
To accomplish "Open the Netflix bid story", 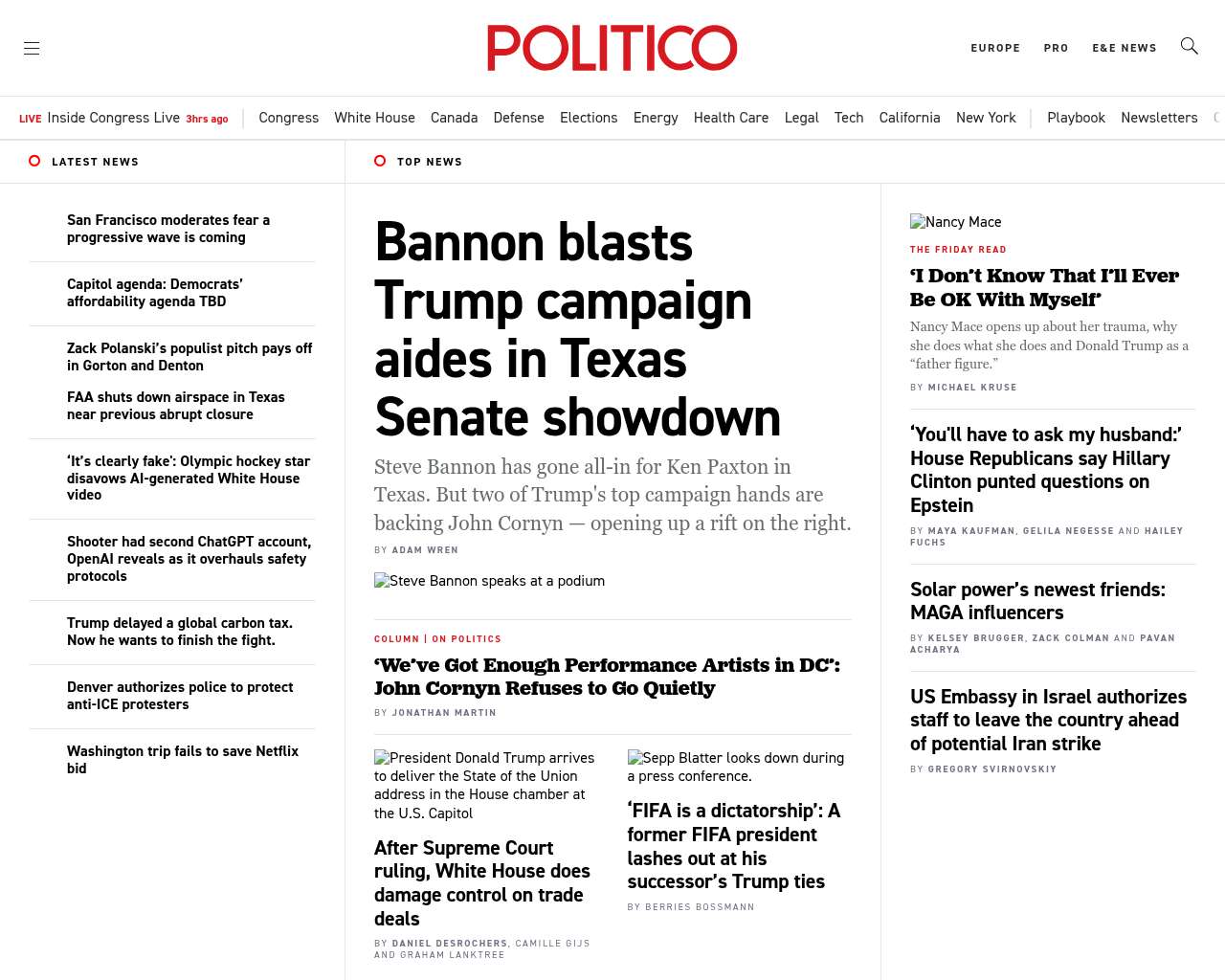I will click(x=183, y=760).
